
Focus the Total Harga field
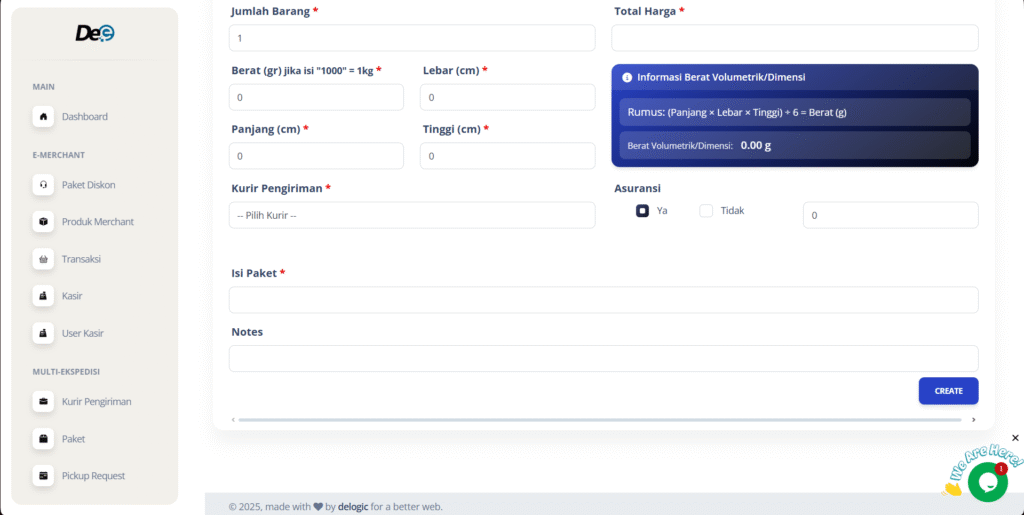point(795,38)
